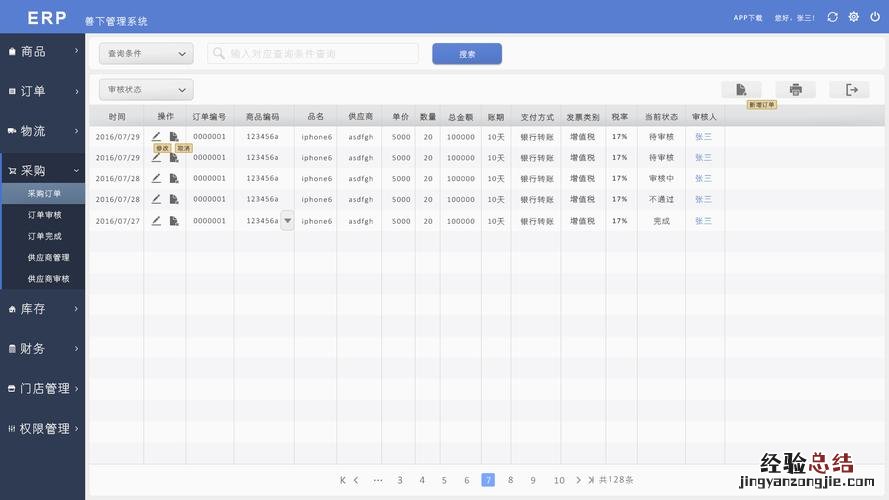889x500 pixels.
Task: Select 供应商管理 in the sidebar submenu
Action: coord(48,257)
